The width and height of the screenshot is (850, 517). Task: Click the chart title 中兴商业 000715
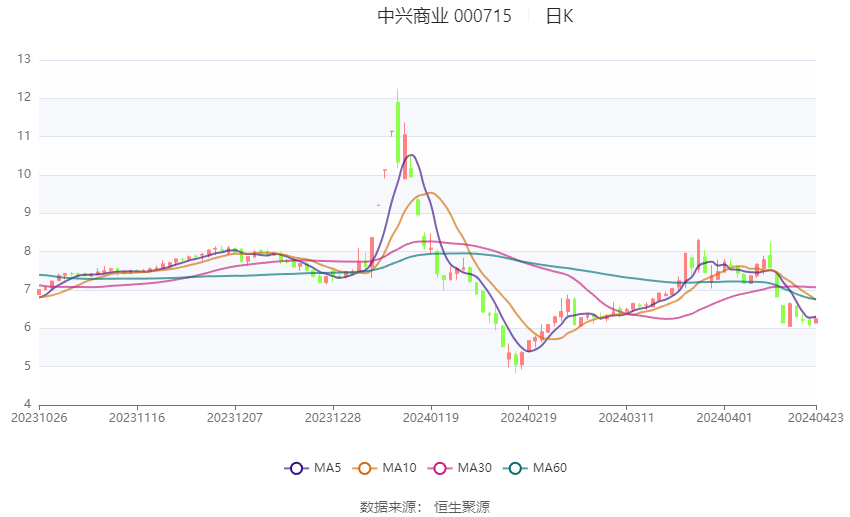[x=444, y=16]
